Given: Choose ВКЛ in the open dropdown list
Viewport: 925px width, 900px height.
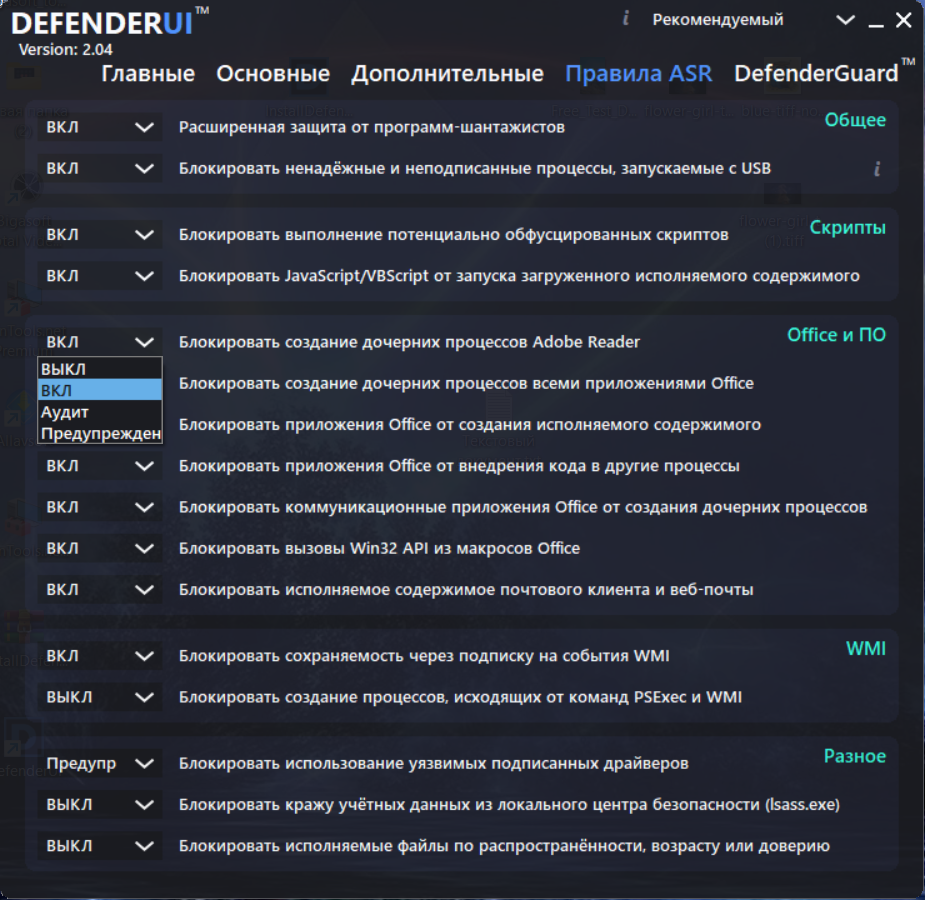Looking at the screenshot, I should (100, 390).
